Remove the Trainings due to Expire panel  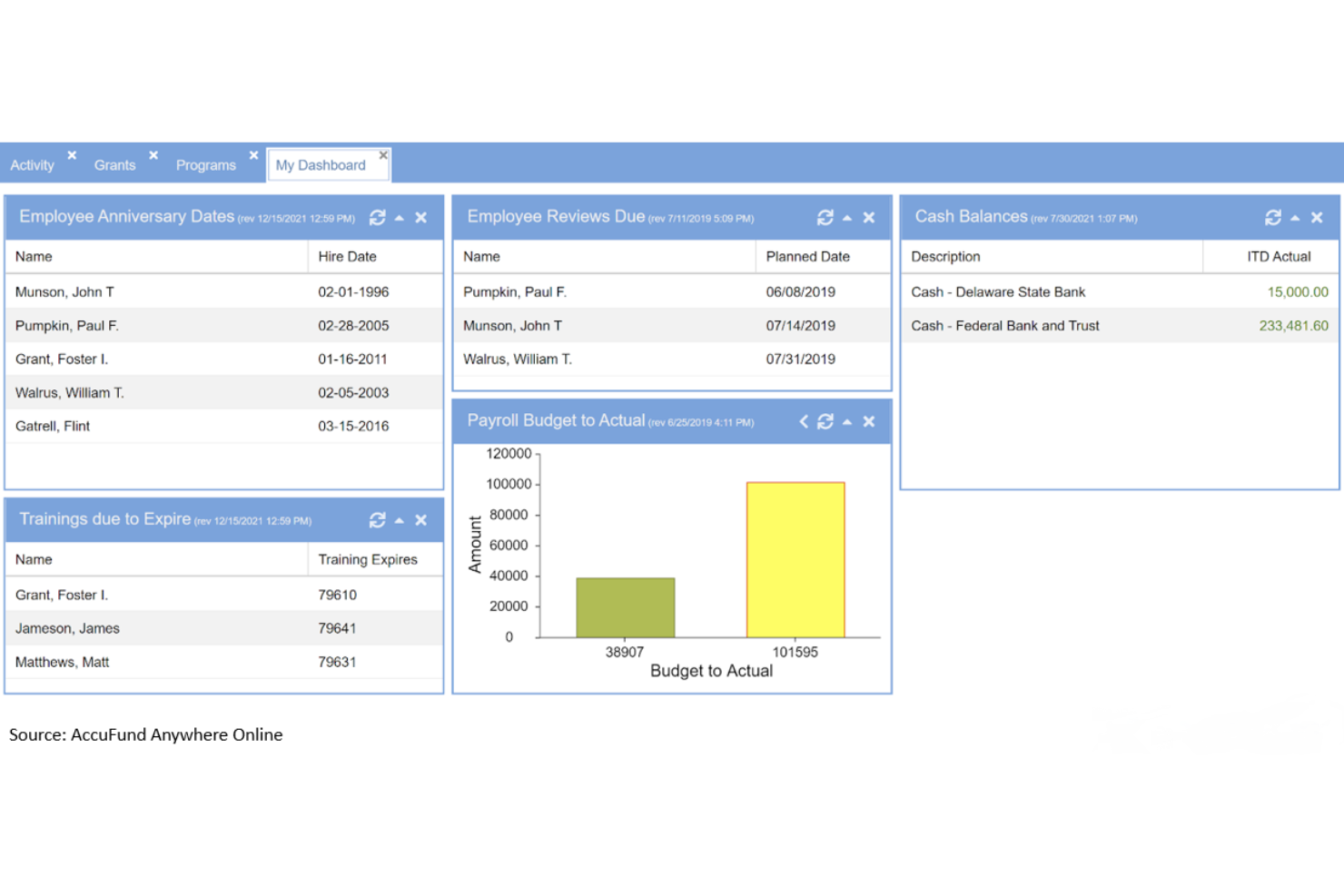420,520
